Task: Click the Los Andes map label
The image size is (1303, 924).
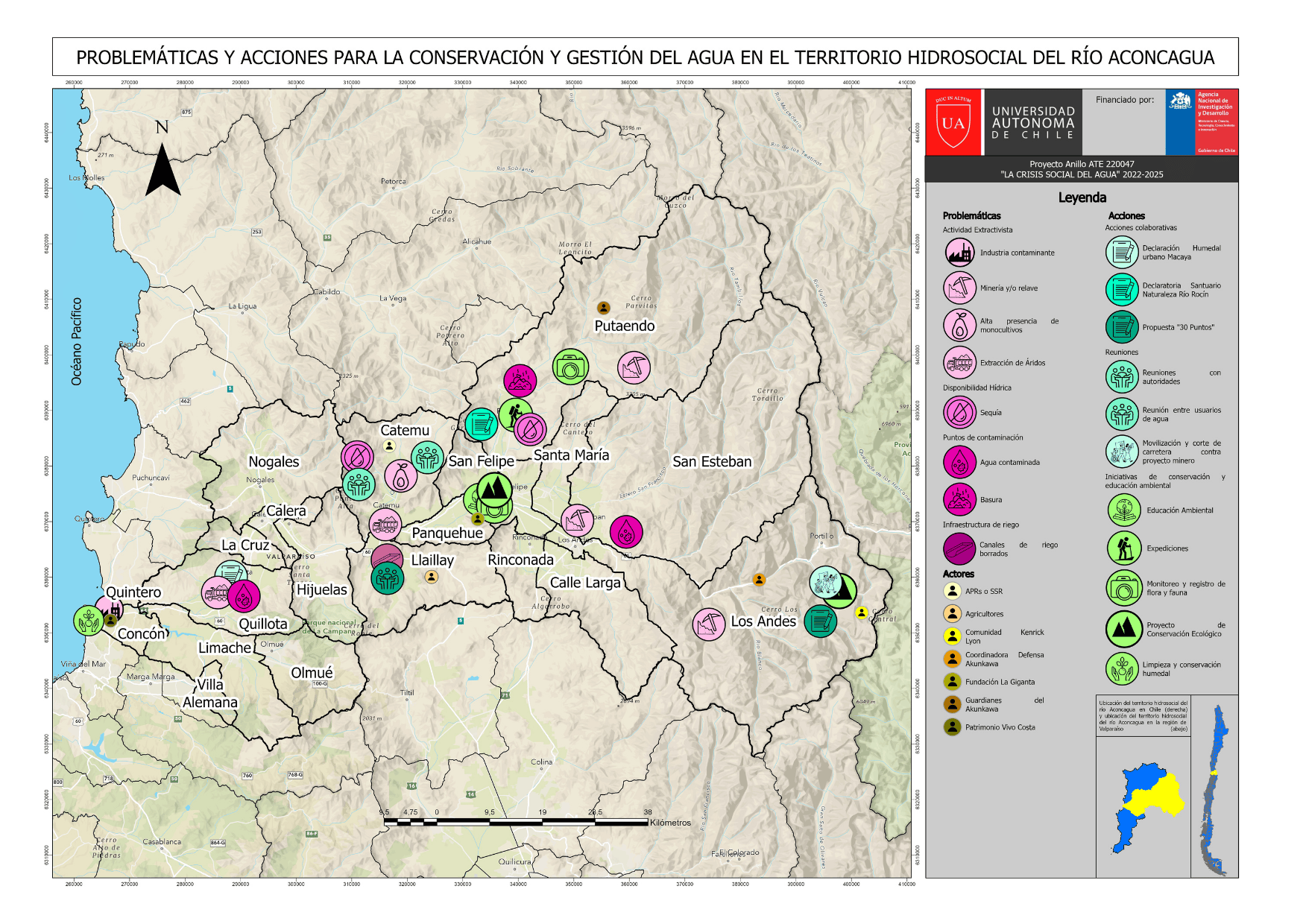Action: (763, 621)
